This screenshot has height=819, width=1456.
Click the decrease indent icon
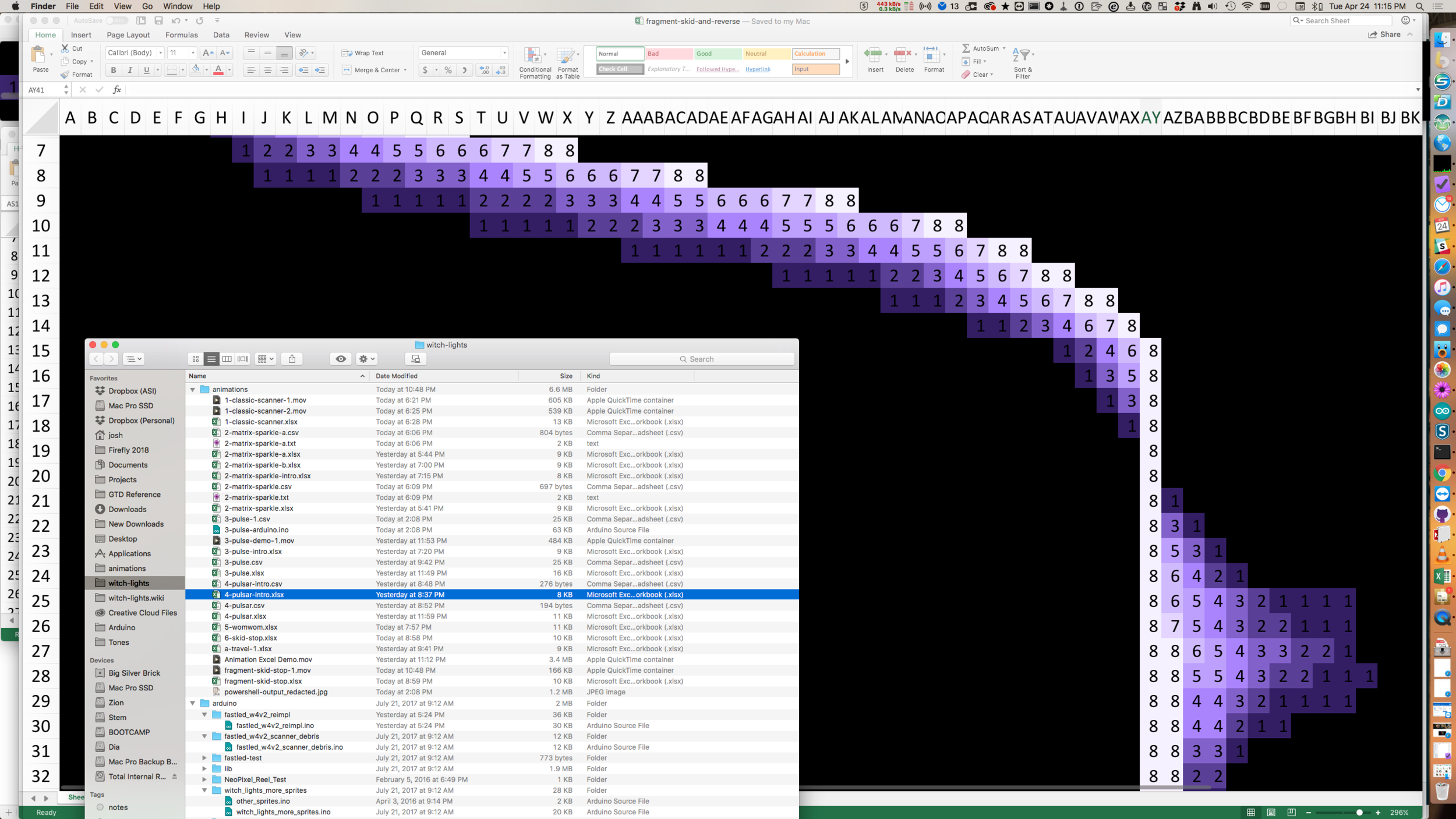(x=303, y=70)
